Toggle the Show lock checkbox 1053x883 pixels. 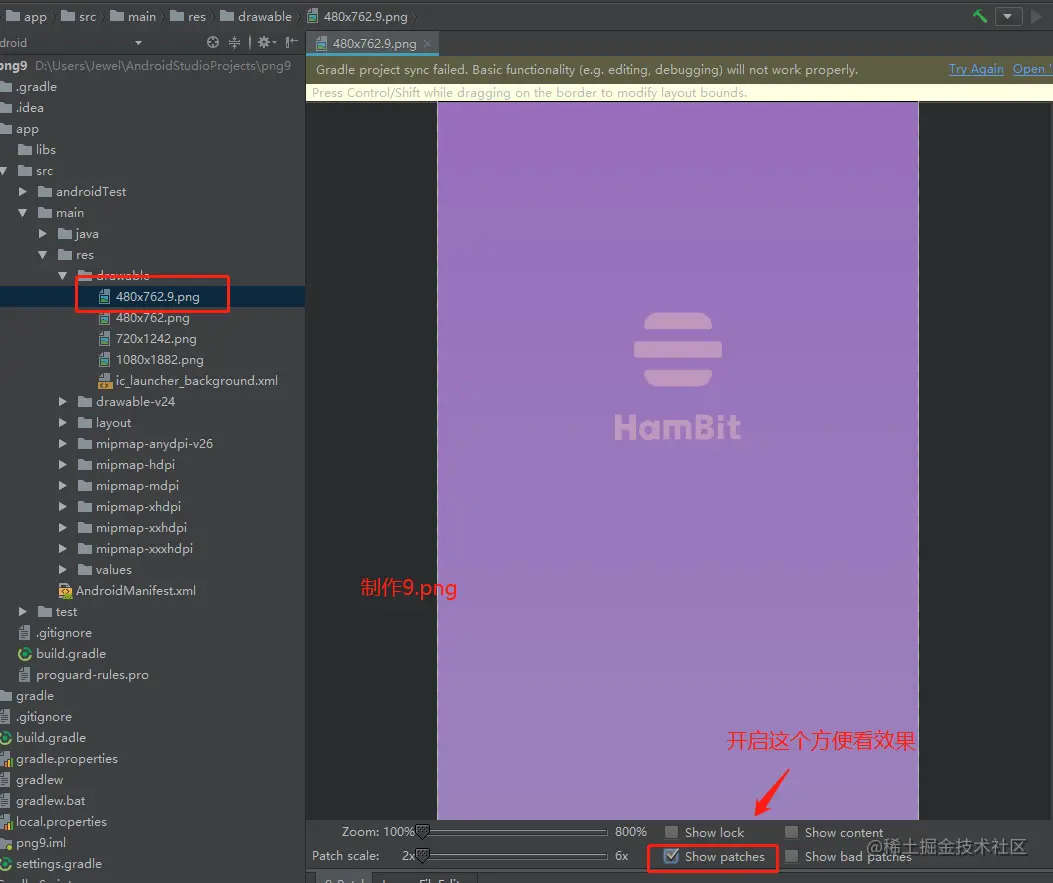(x=671, y=833)
